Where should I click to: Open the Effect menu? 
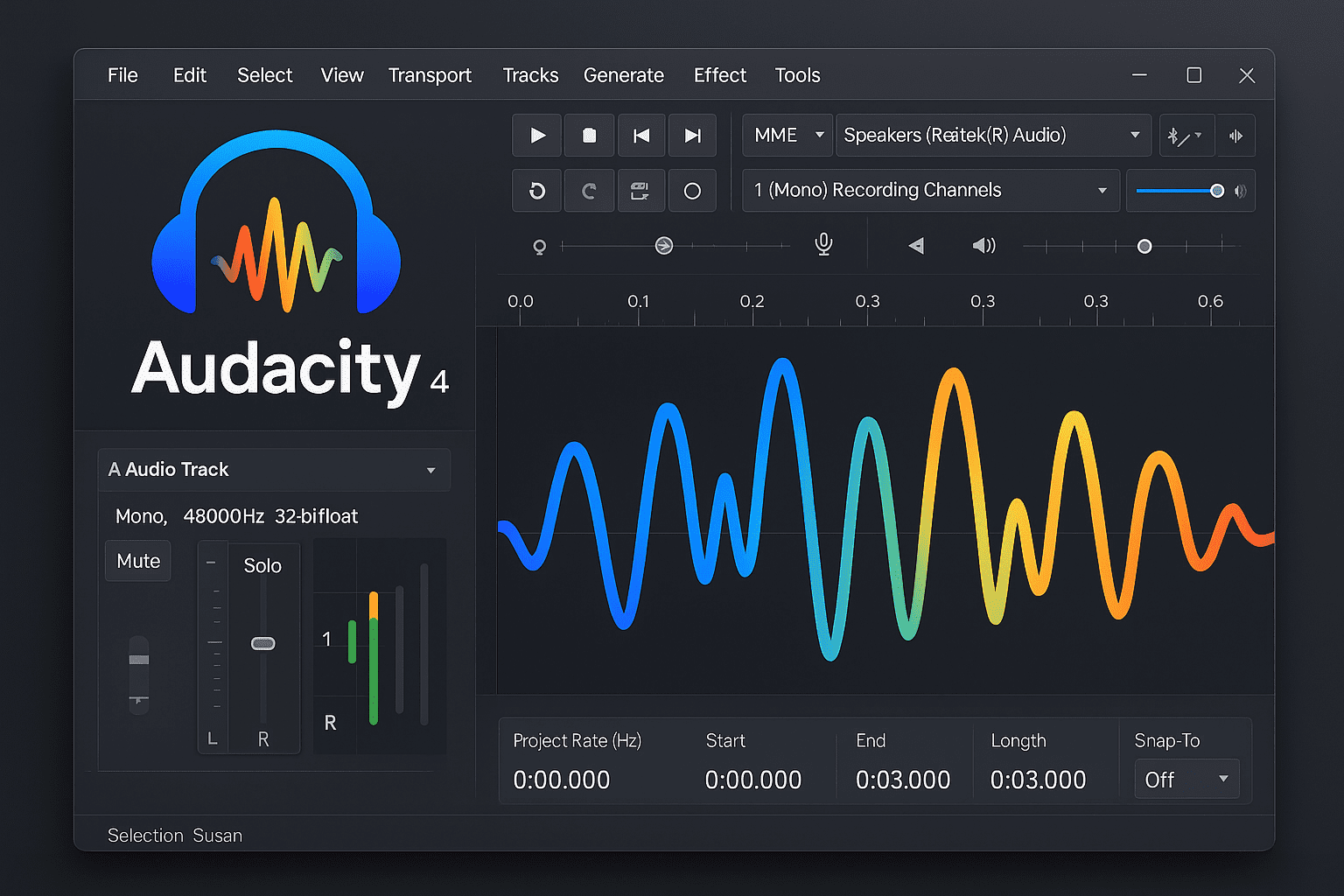[719, 75]
